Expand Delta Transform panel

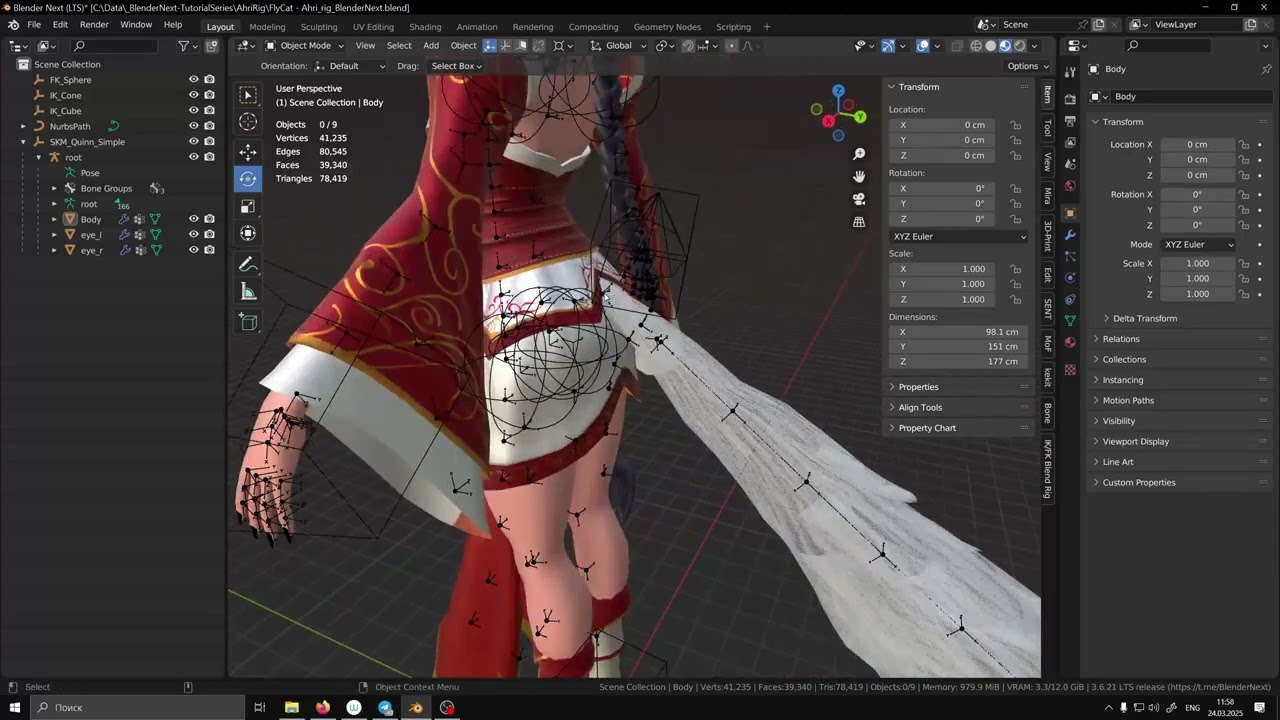coord(1144,318)
